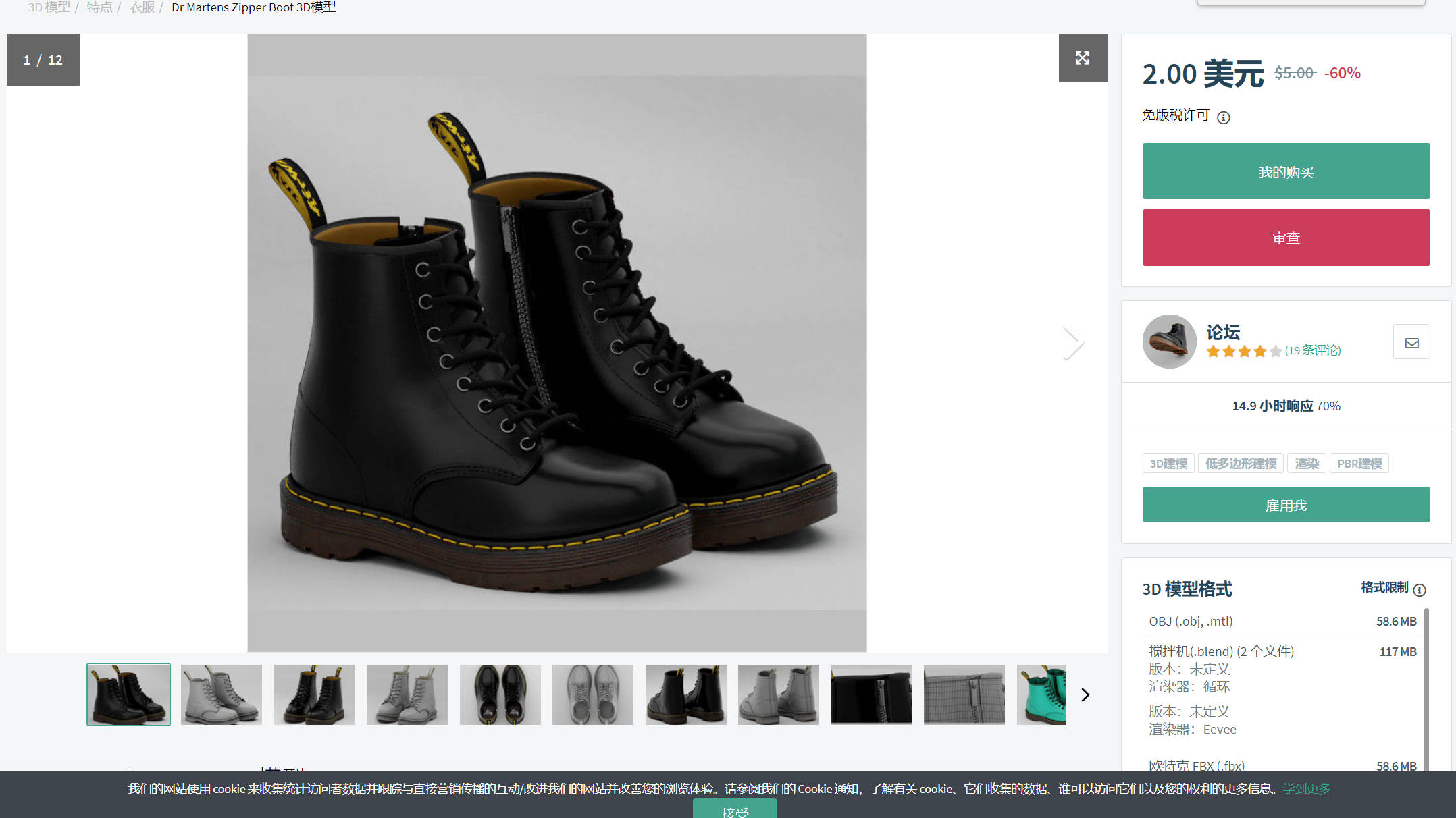The height and width of the screenshot is (818, 1456).
Task: Select second thumbnail, white clay boots front
Action: pos(222,694)
